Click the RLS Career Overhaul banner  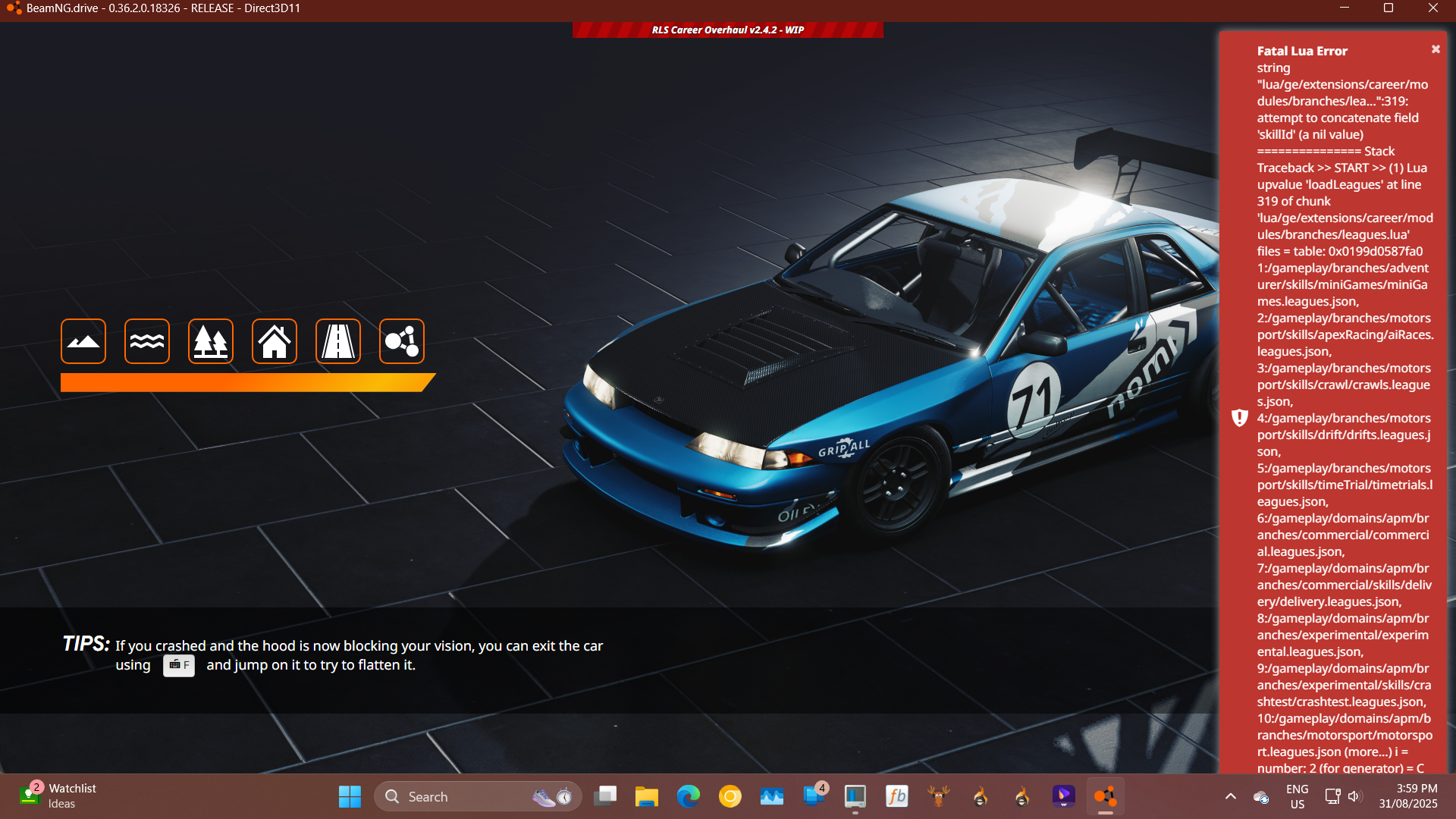[x=727, y=30]
